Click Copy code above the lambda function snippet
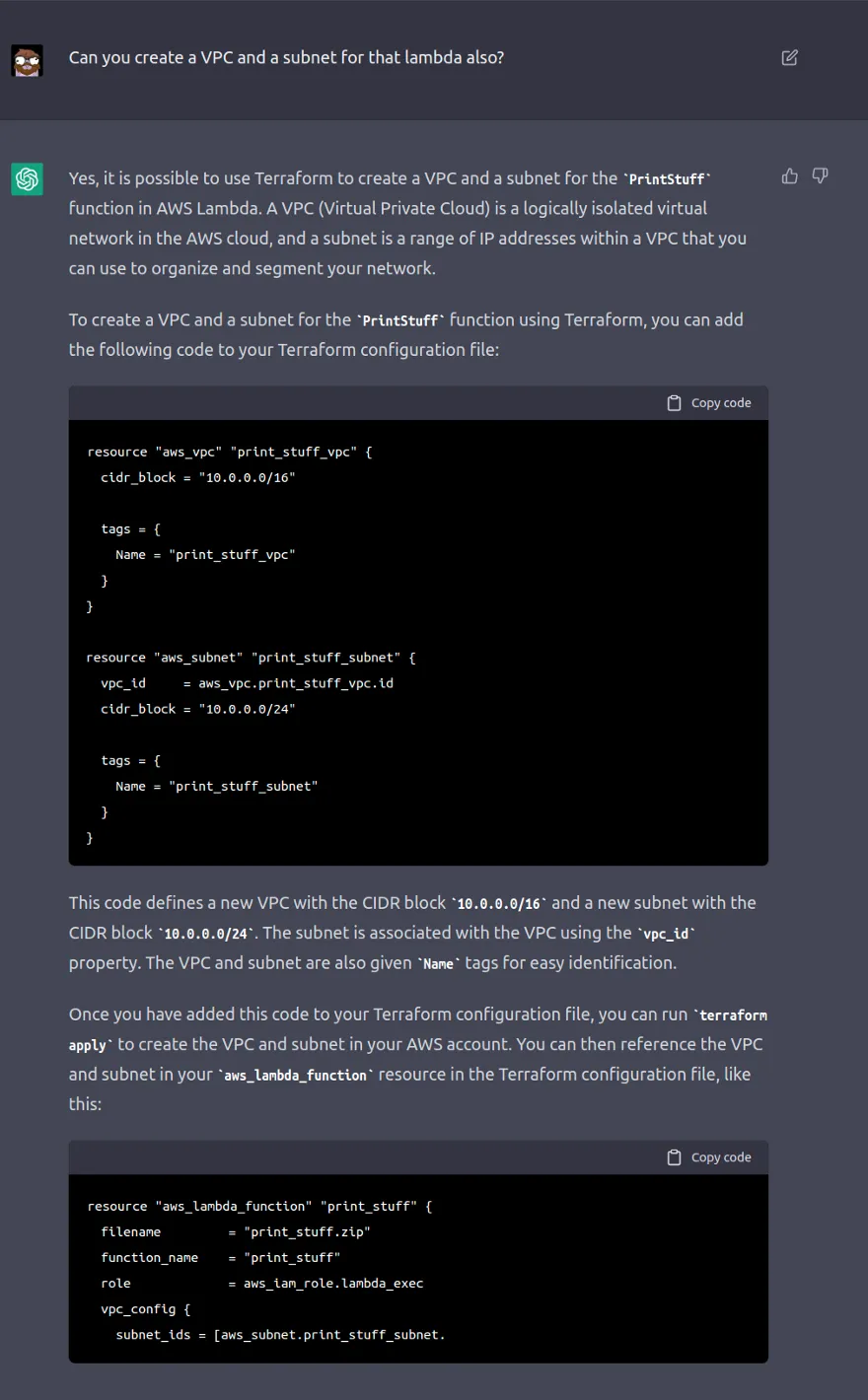Screen dimensions: 868x1400 708,1156
